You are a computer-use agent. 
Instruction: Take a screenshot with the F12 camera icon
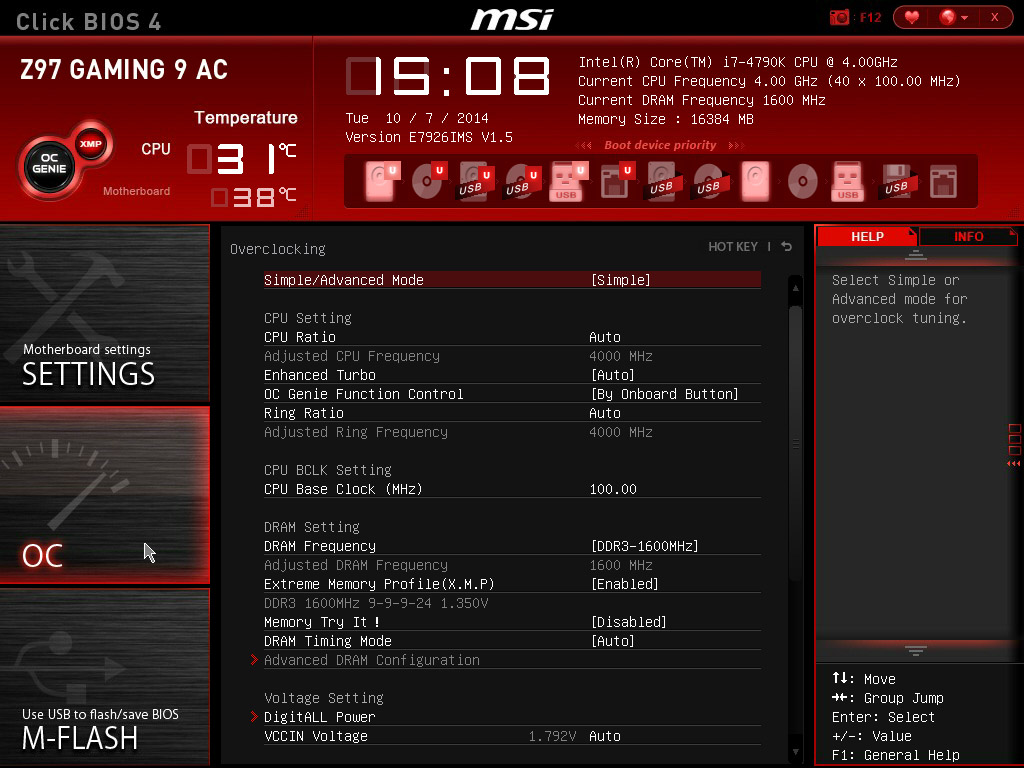(840, 17)
